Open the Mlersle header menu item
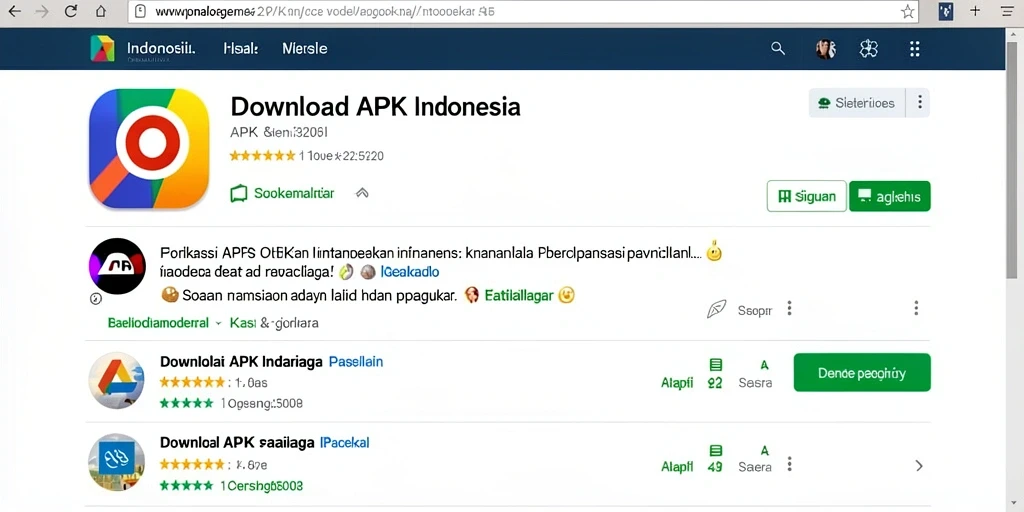This screenshot has height=512, width=1024. [304, 48]
